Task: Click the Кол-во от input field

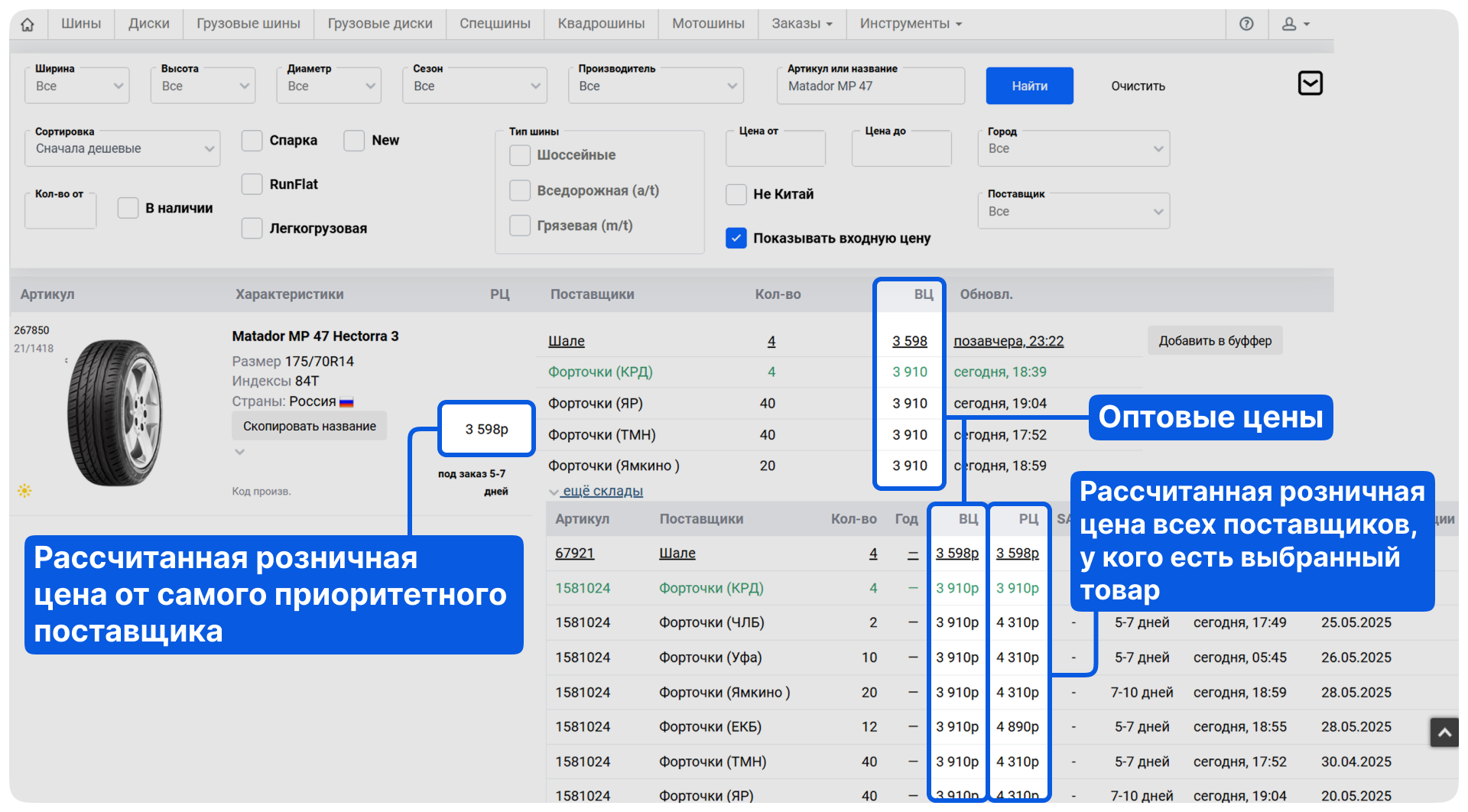Action: [x=60, y=211]
